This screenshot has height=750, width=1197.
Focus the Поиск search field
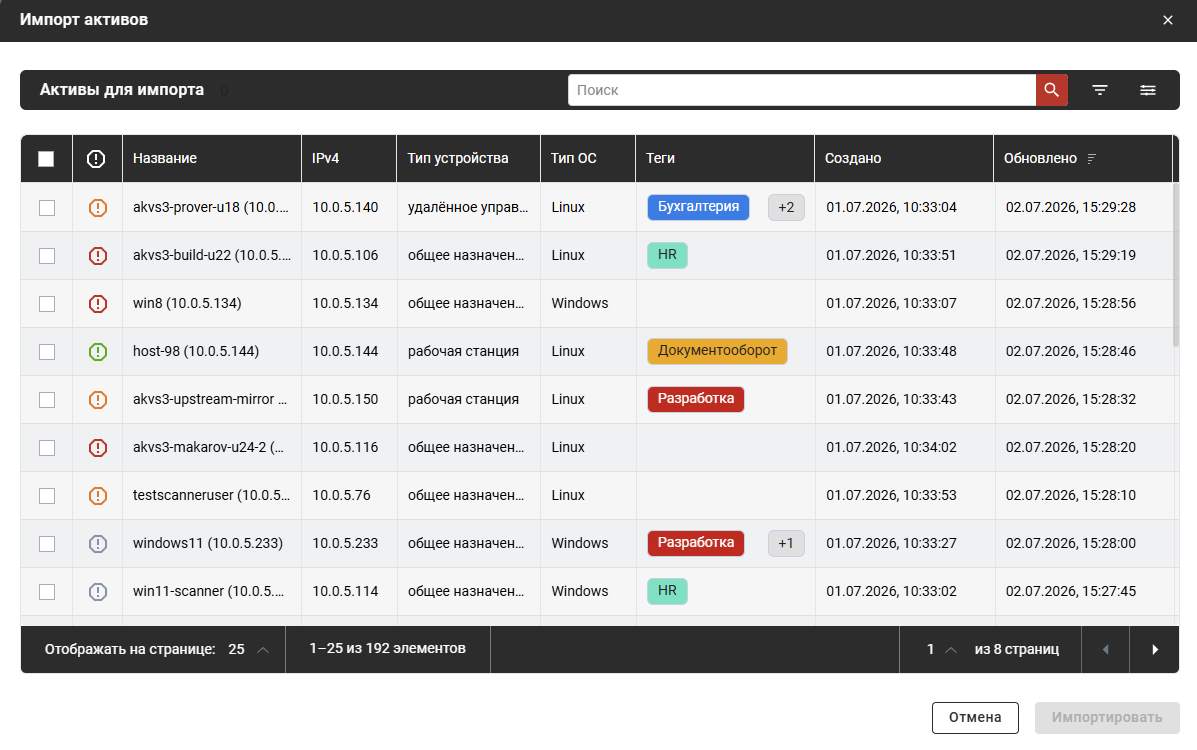coord(802,90)
